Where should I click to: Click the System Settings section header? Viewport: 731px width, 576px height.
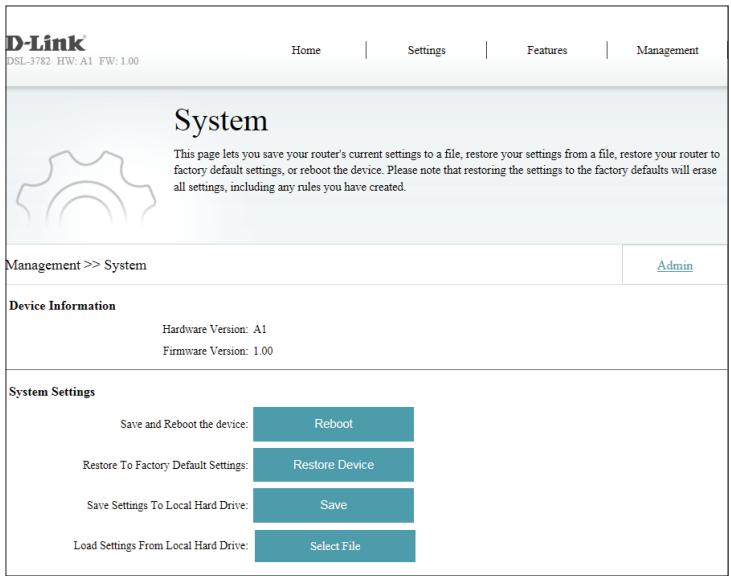(x=51, y=392)
